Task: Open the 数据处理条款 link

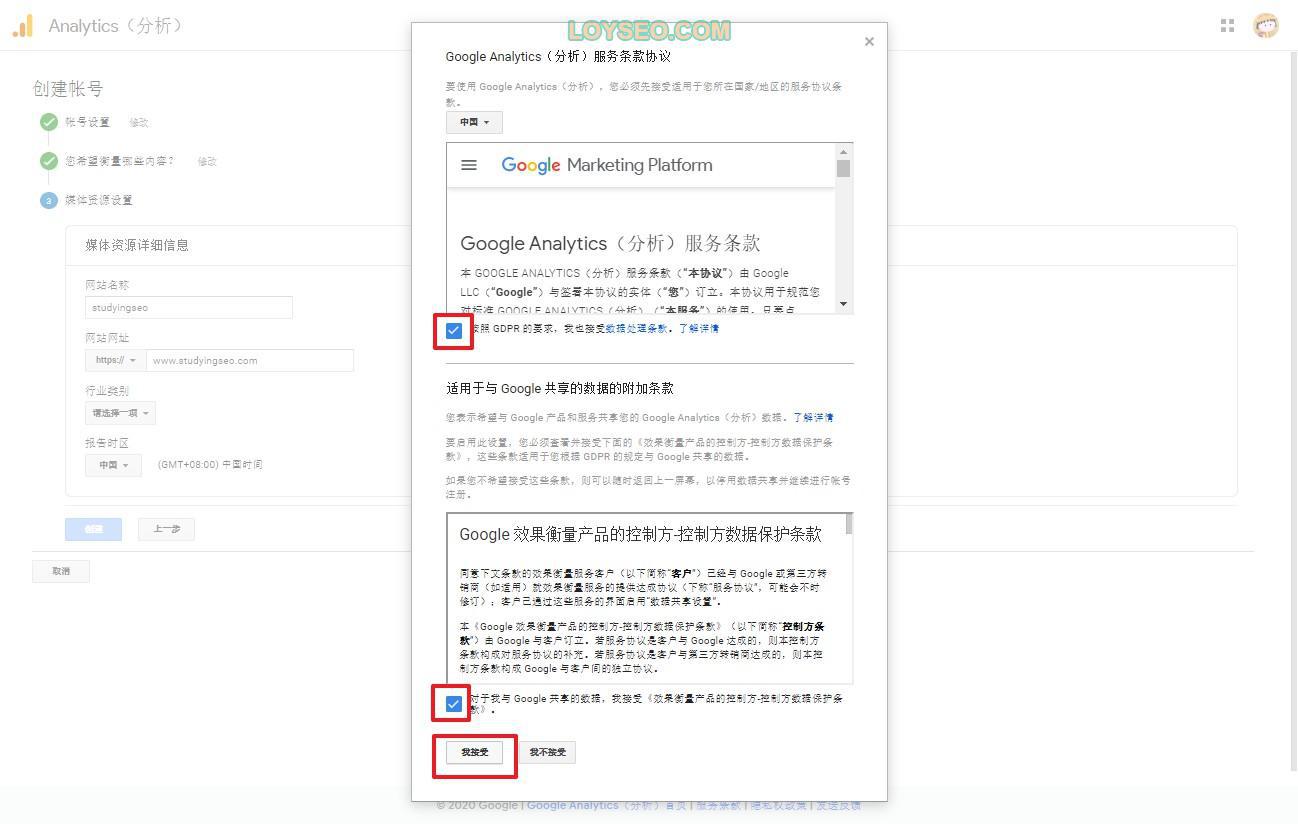Action: click(x=636, y=329)
